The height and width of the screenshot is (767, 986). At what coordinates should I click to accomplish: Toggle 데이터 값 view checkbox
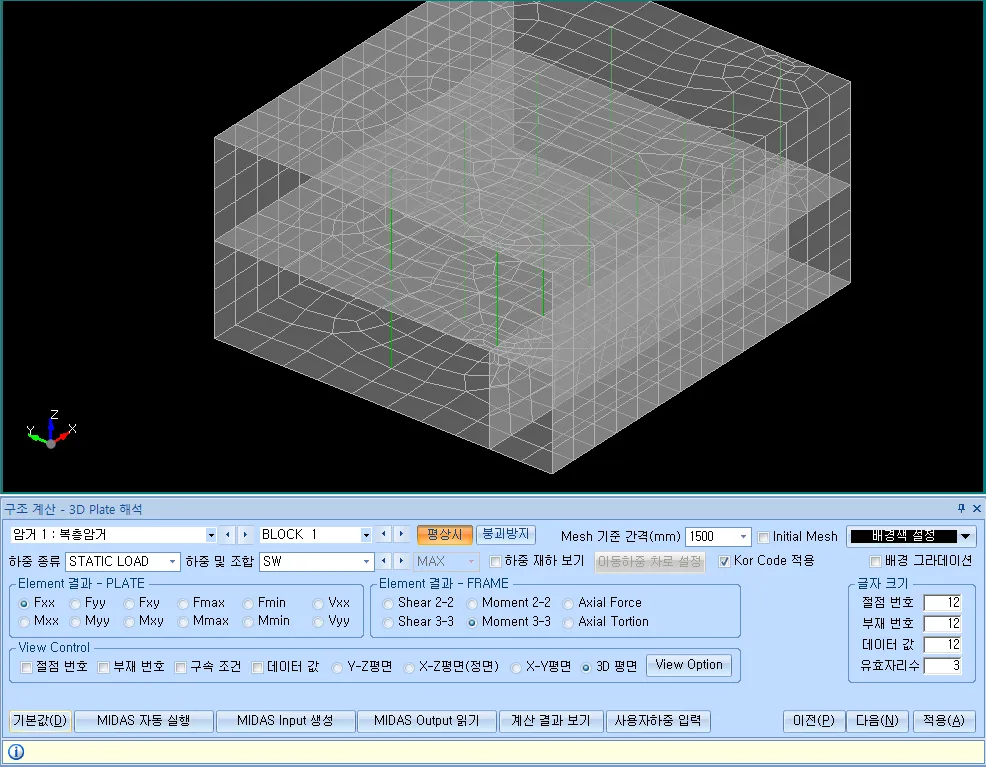point(257,667)
